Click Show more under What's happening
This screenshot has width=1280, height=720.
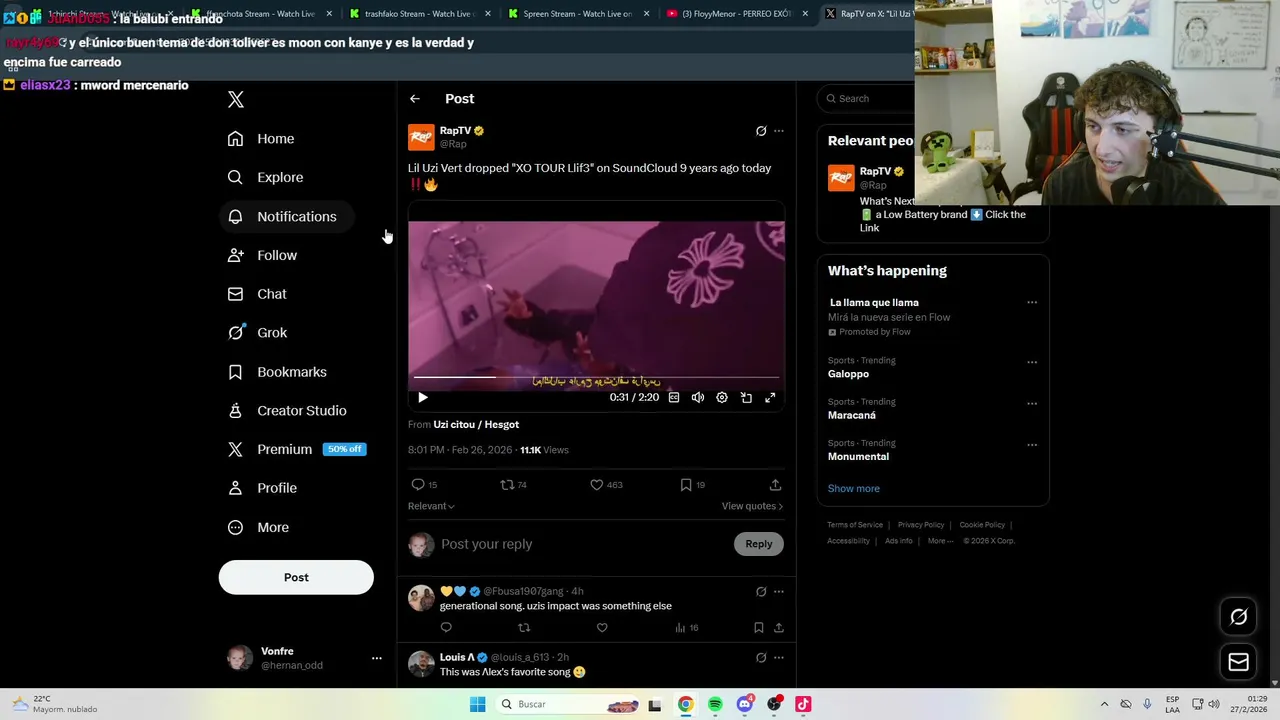854,489
